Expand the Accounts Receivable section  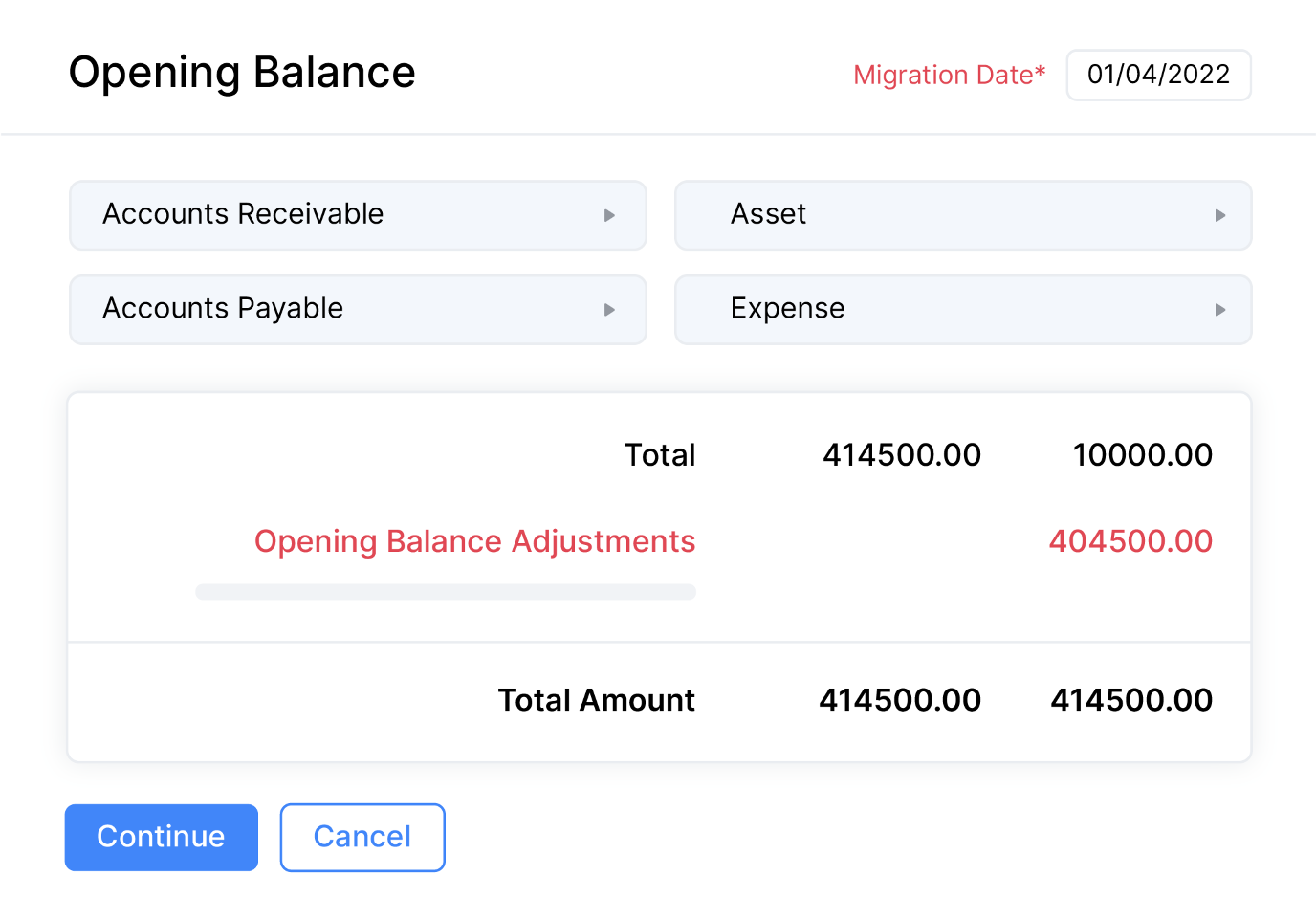click(358, 215)
